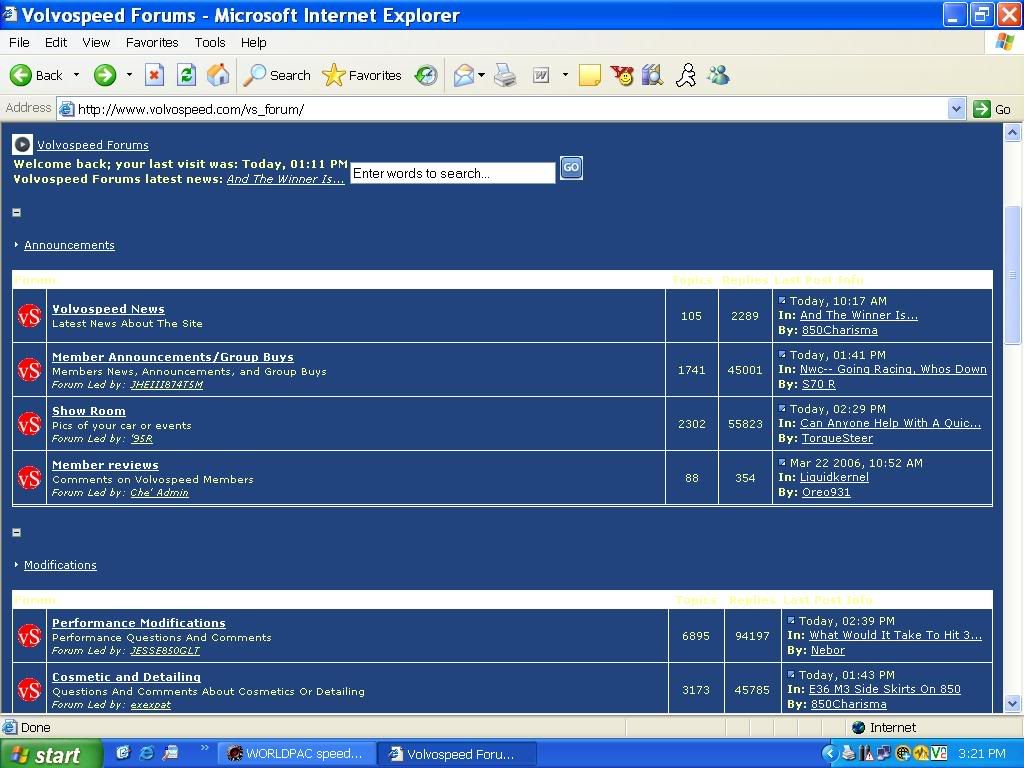Click the VS icon beside Member reviews
1024x768 pixels.
click(x=29, y=478)
